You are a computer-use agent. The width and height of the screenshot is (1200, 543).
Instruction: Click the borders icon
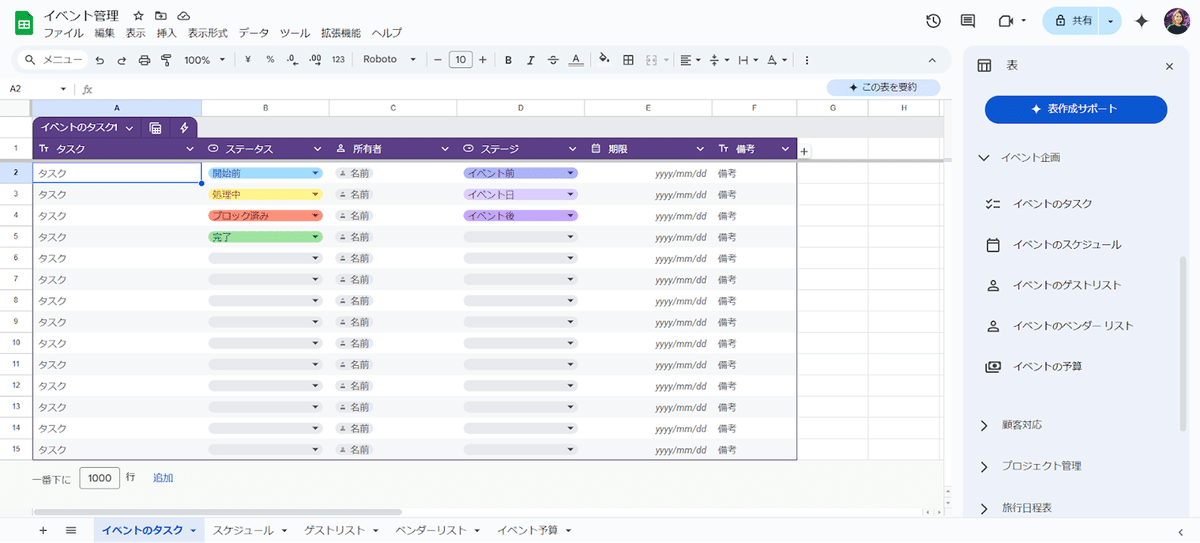point(628,60)
